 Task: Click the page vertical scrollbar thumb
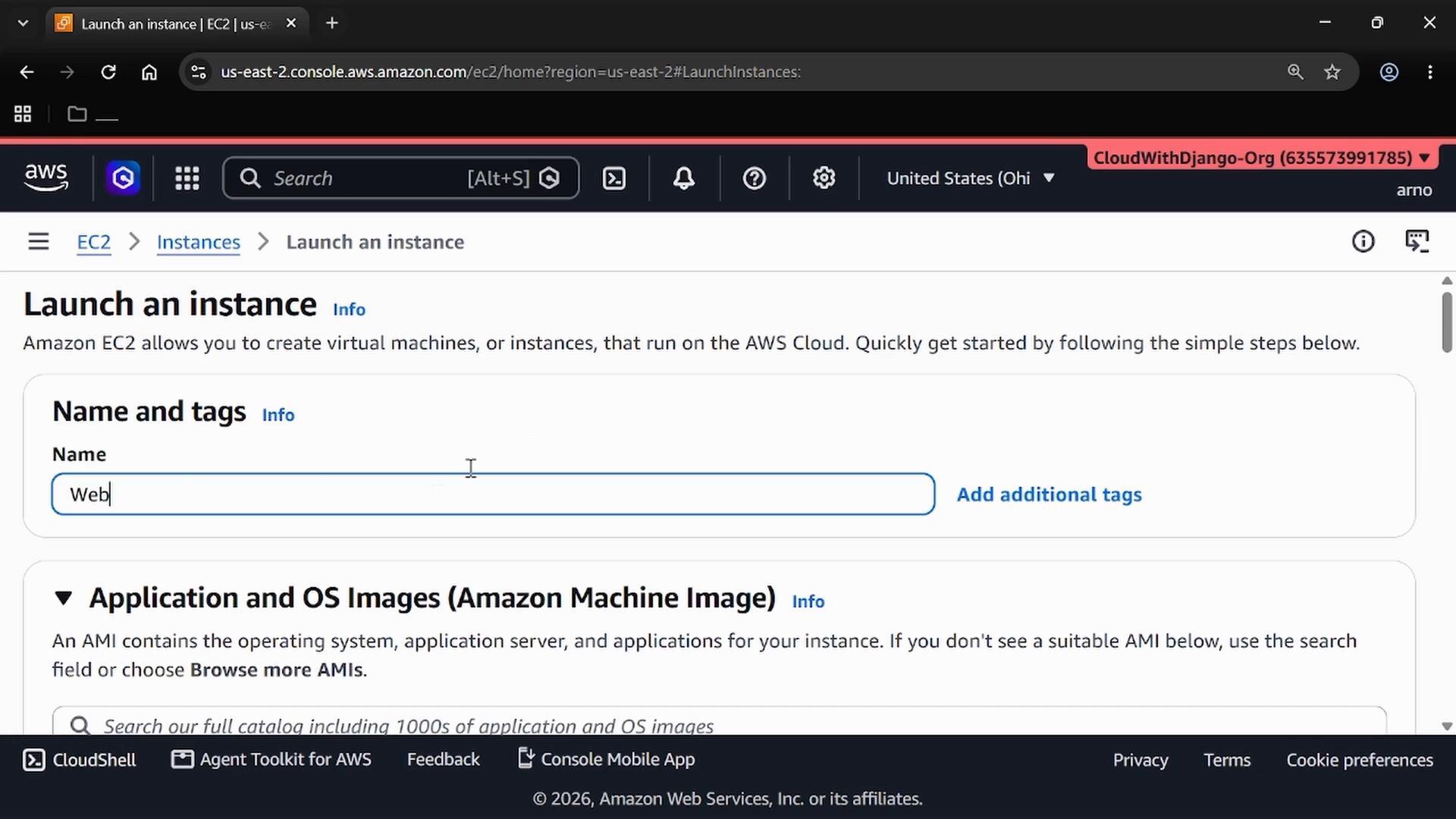tap(1447, 322)
